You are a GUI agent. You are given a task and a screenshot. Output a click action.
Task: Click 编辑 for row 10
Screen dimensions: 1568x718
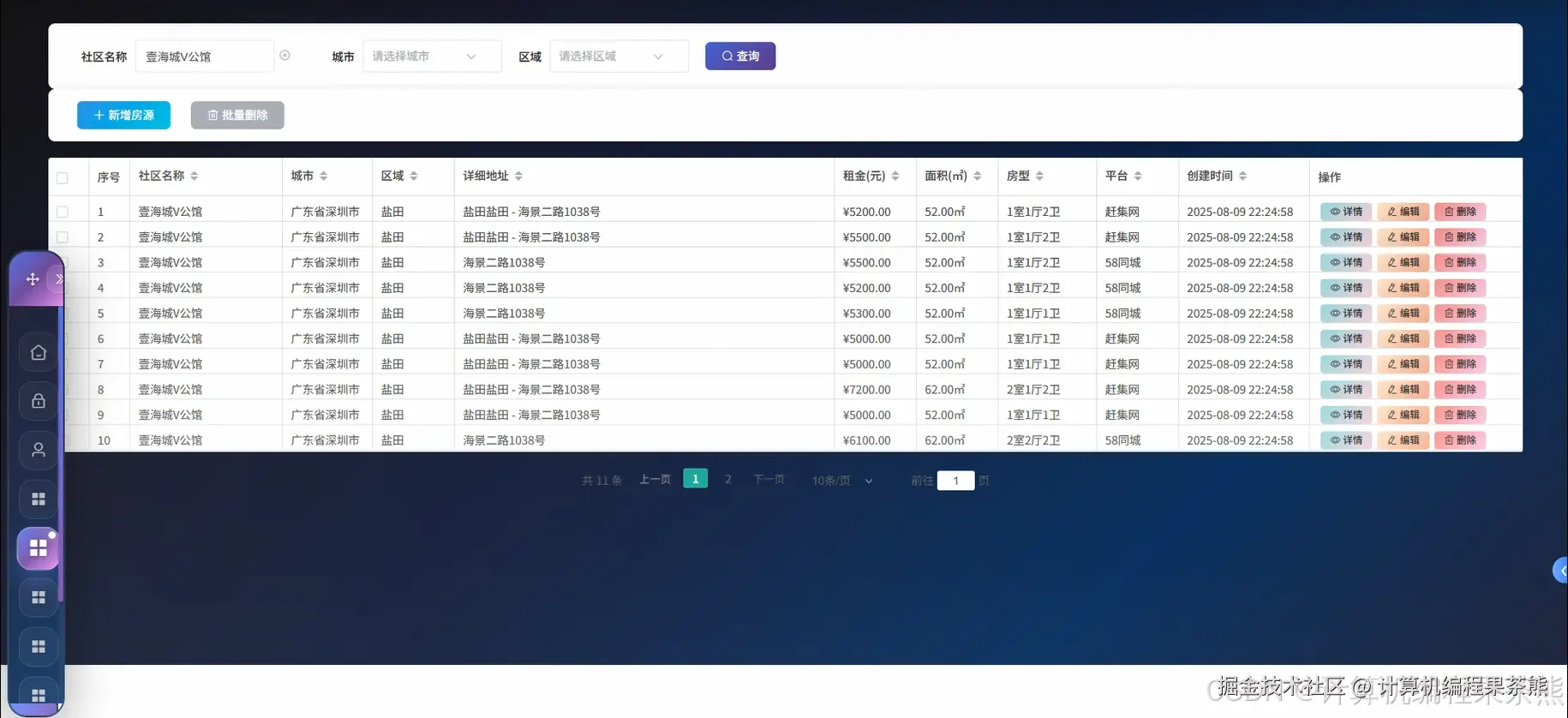(x=1403, y=440)
